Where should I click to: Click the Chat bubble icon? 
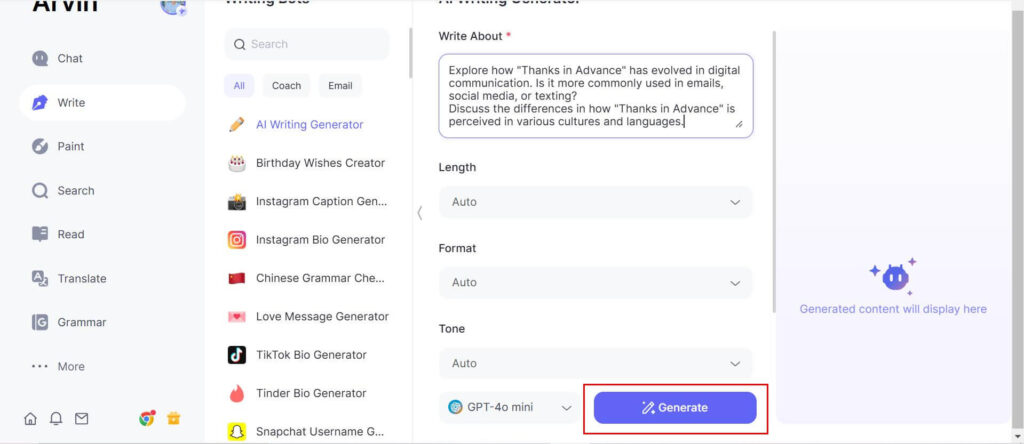[x=40, y=58]
